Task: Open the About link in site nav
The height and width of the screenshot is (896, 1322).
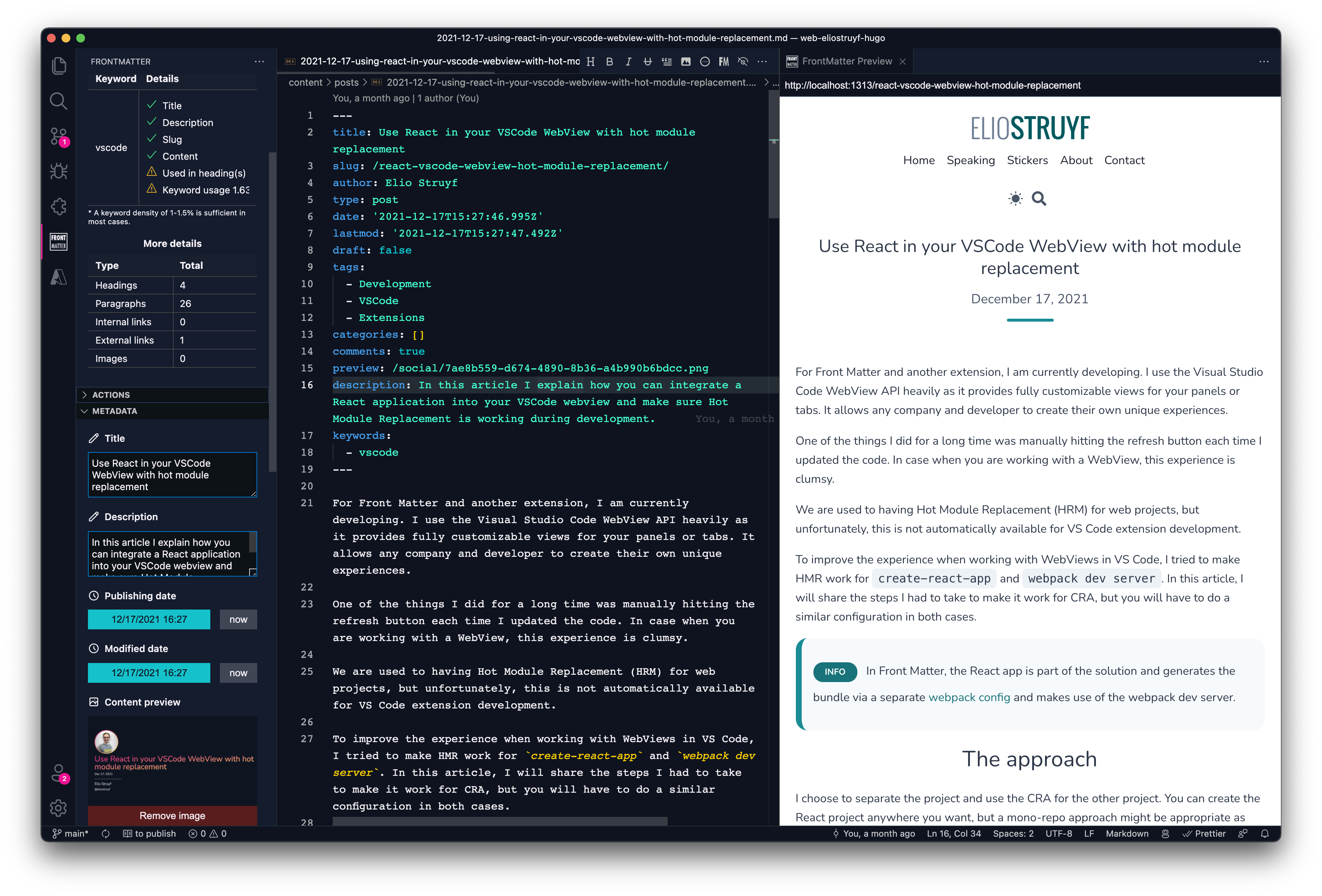Action: (x=1076, y=160)
